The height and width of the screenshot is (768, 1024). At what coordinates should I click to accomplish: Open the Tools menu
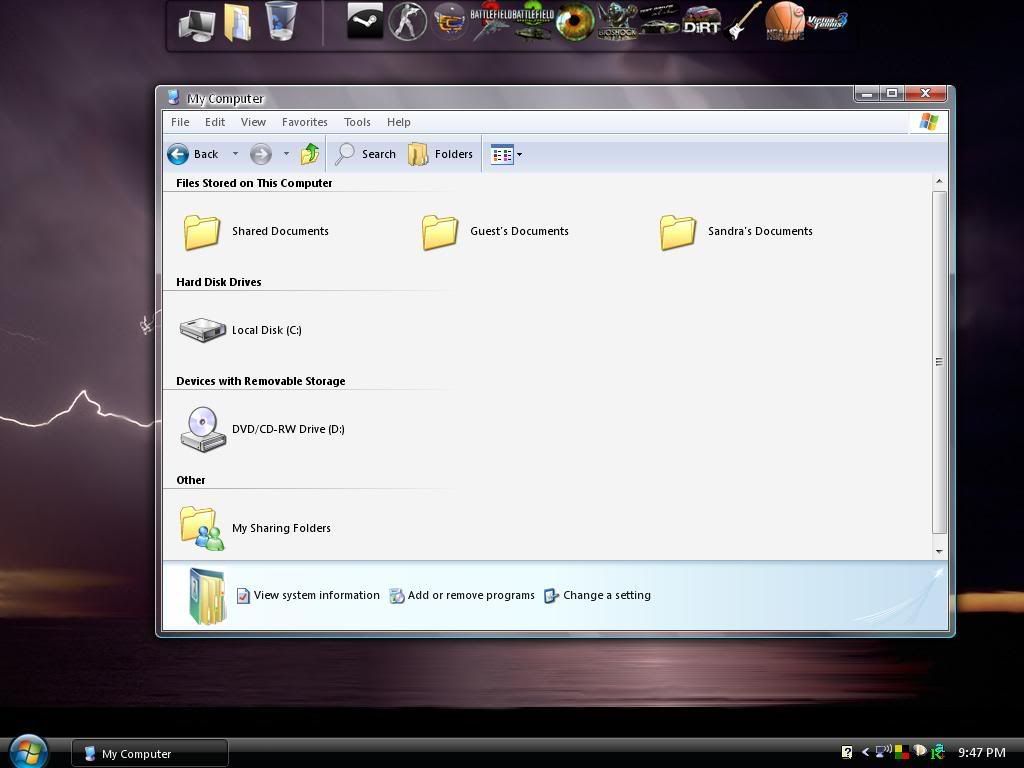tap(357, 122)
